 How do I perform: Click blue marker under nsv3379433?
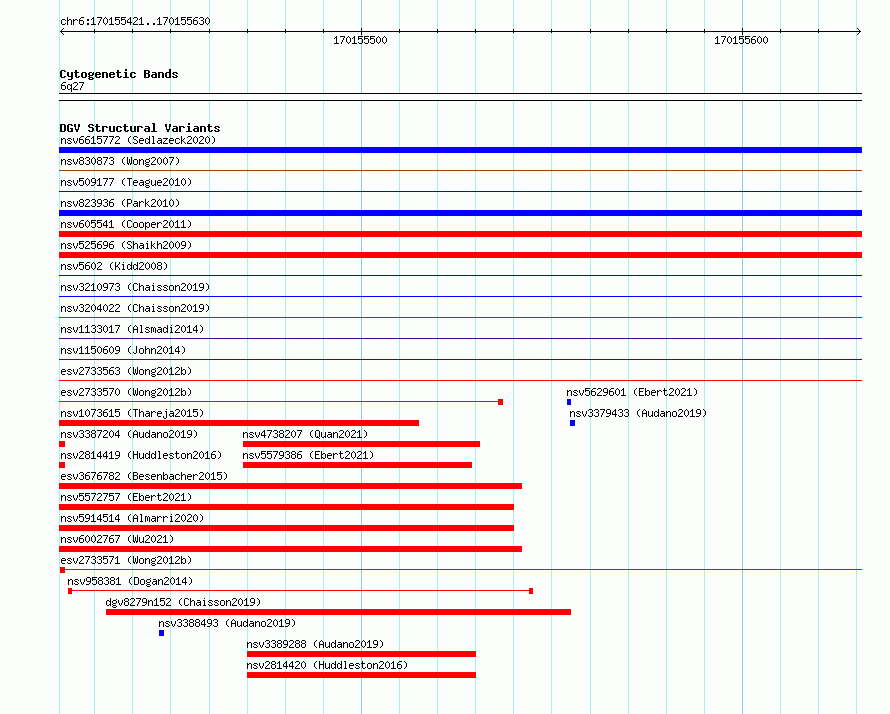(x=572, y=423)
